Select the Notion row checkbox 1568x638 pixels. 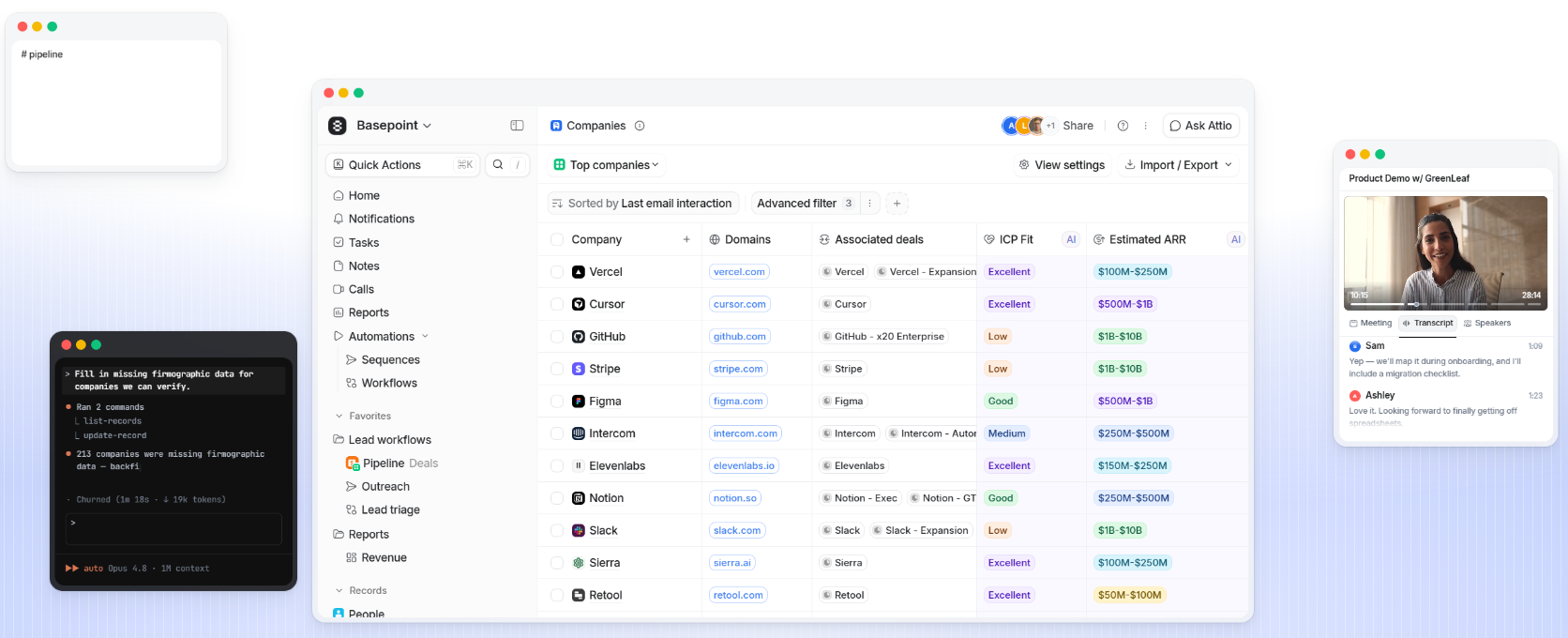coord(557,498)
